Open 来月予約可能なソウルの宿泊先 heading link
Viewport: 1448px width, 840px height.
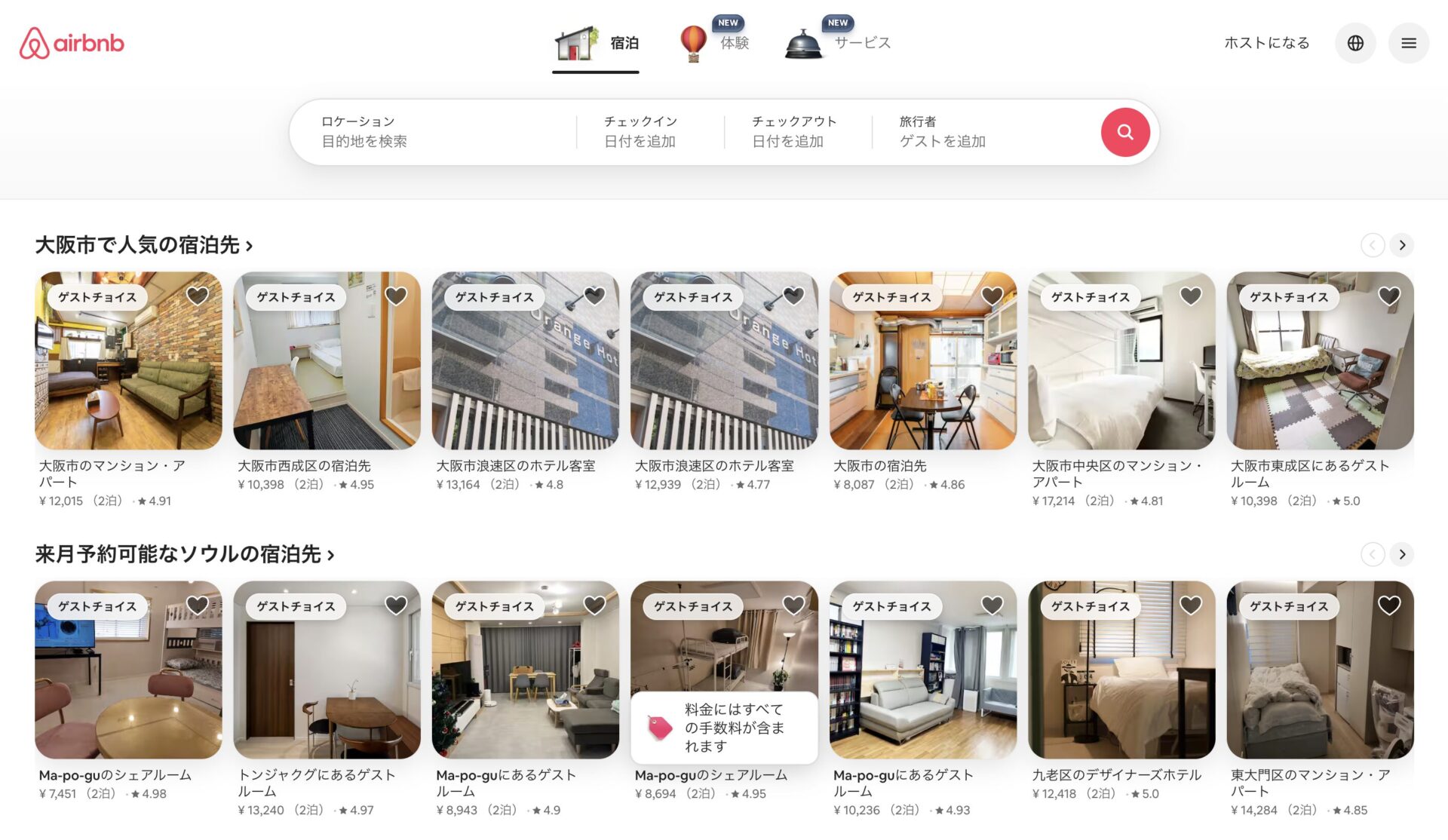(x=185, y=554)
